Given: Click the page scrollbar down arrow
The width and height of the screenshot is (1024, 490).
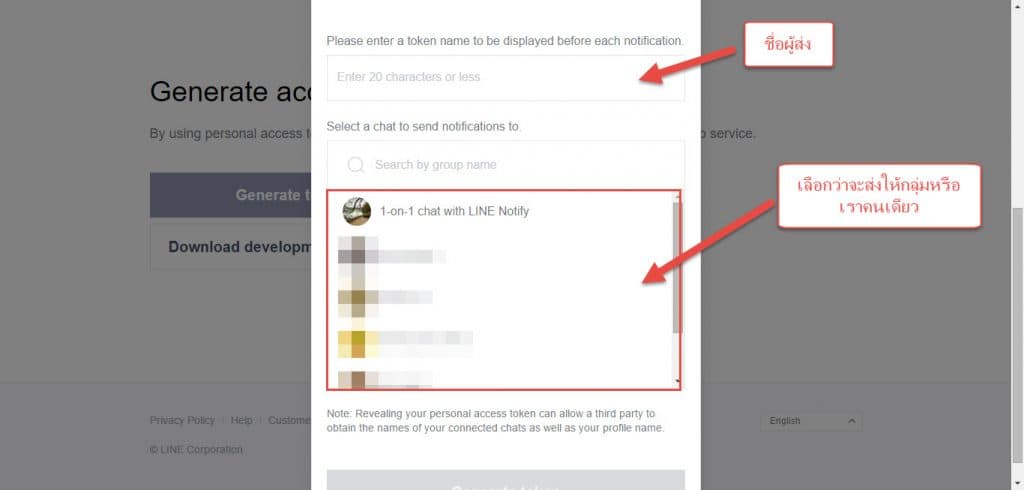Looking at the screenshot, I should point(1017,484).
